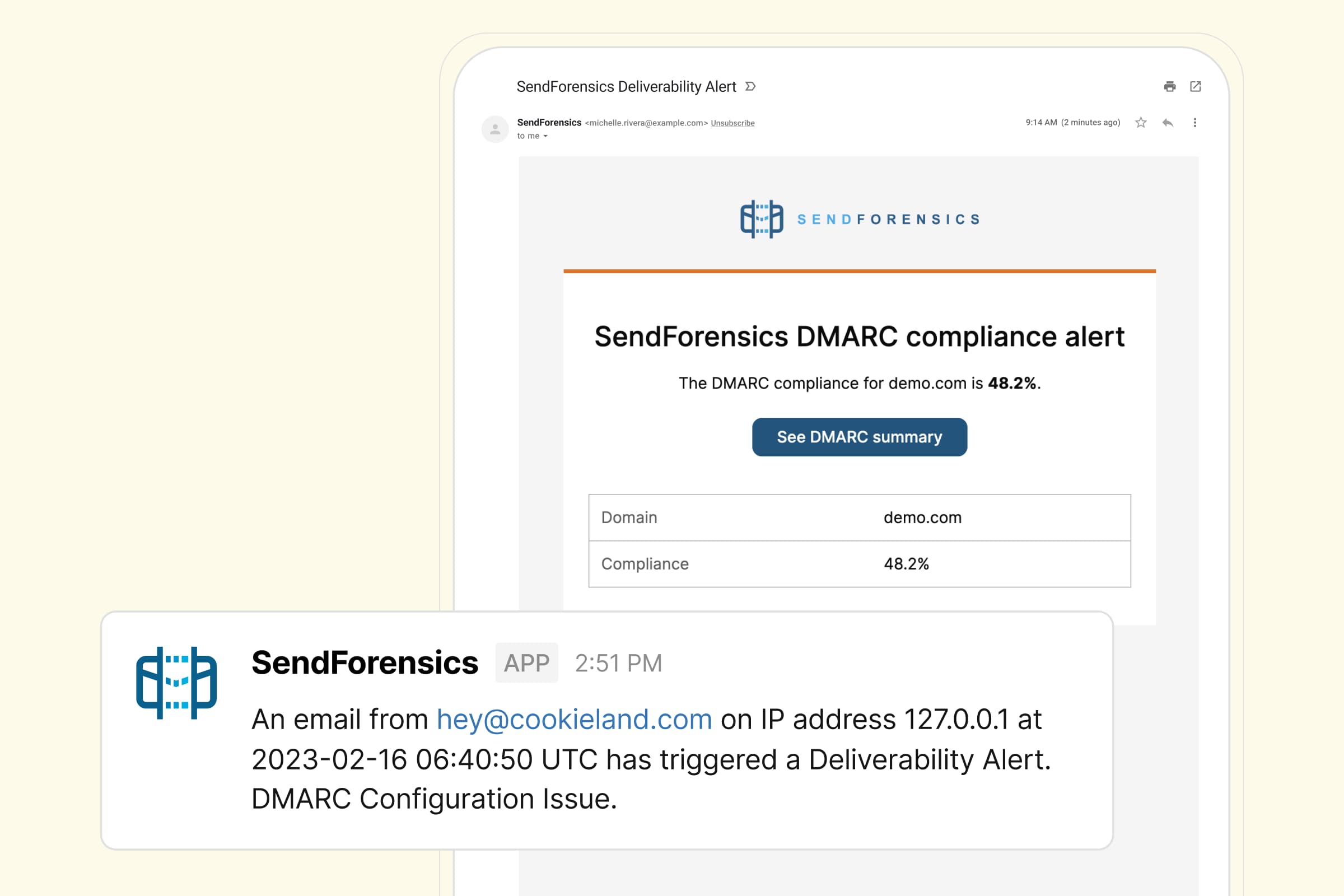
Task: Click the 2:51 PM message timestamp
Action: [618, 664]
